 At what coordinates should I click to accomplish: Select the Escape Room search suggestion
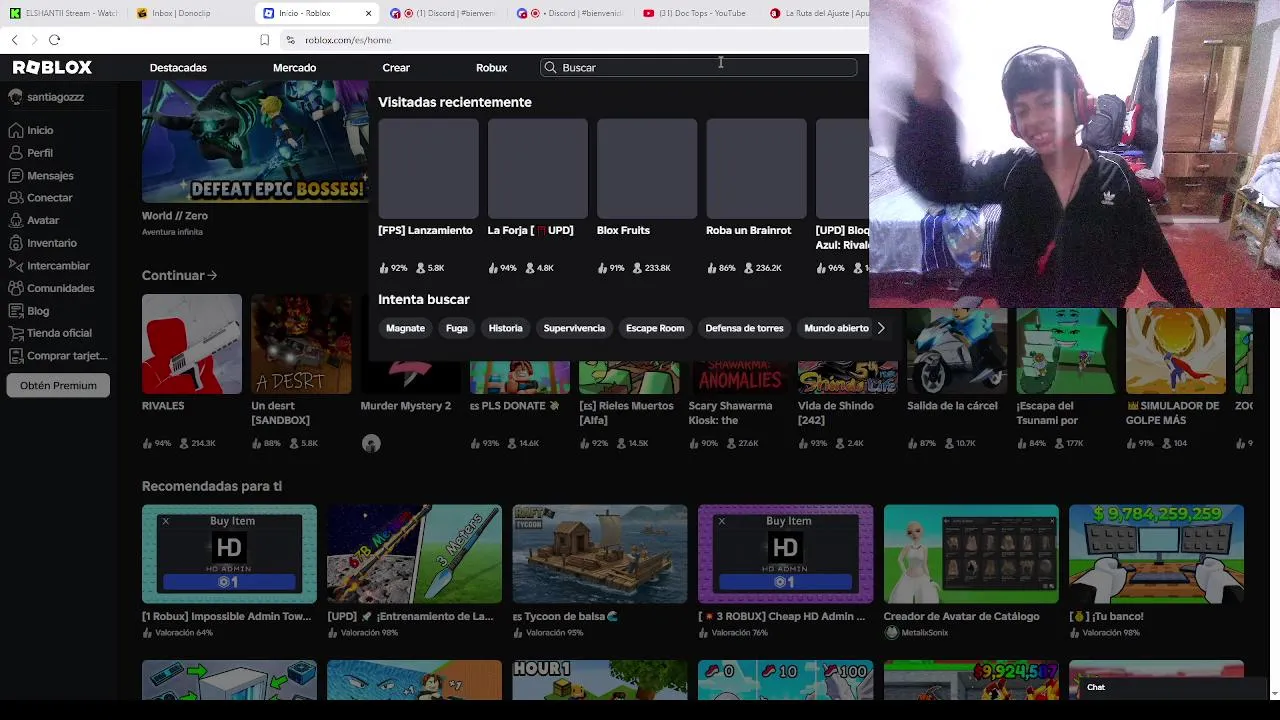pyautogui.click(x=655, y=328)
